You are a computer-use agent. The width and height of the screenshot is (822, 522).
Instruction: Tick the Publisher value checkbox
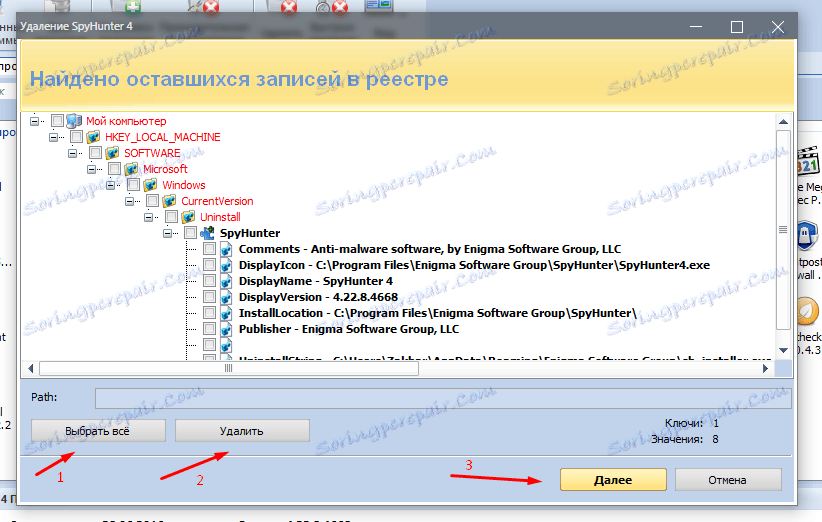(209, 329)
